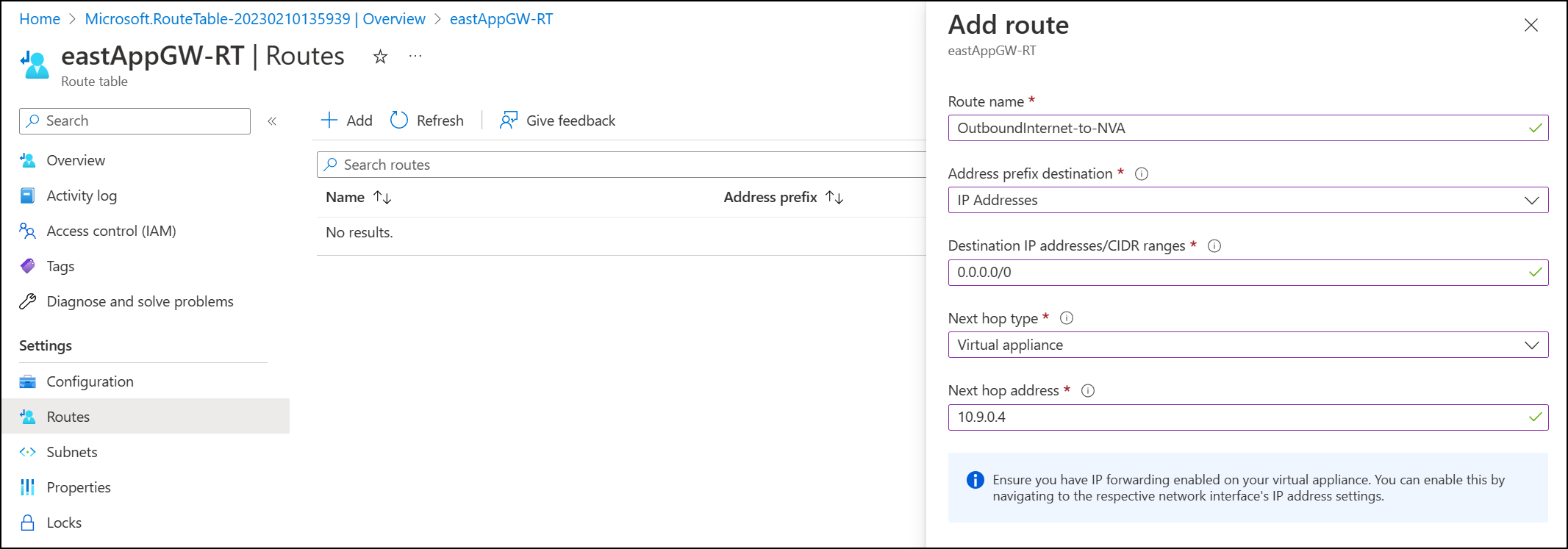Screen dimensions: 1568x549
Task: Open Subnets in the Settings menu
Action: coord(72,452)
